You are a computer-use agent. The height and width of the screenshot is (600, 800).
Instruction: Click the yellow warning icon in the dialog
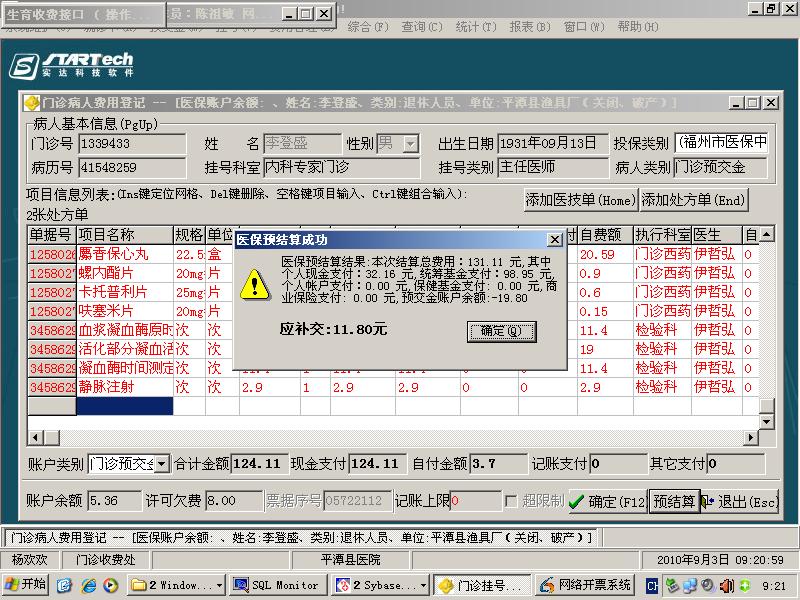click(x=255, y=285)
